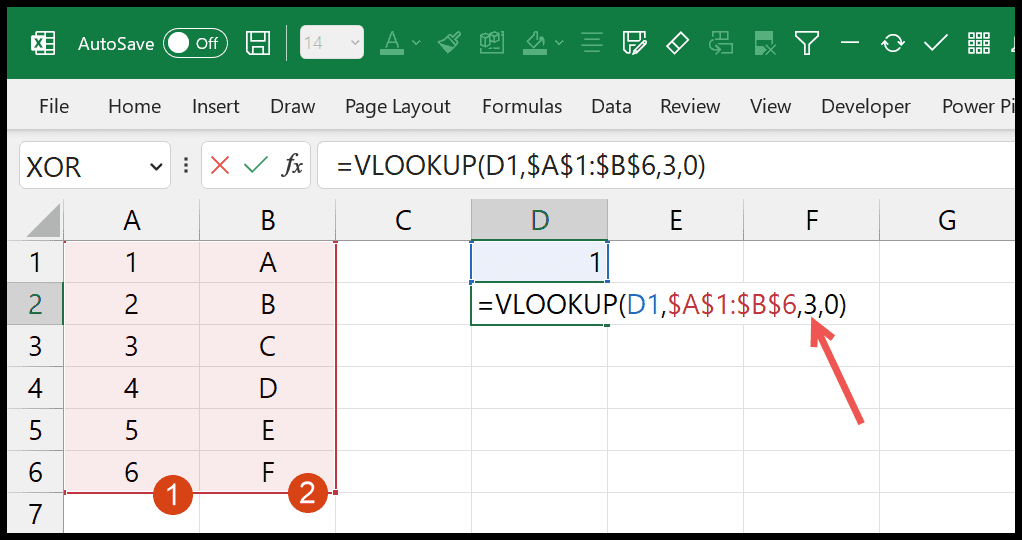Open the Formulas ribbon tab
This screenshot has height=540, width=1022.
(522, 106)
